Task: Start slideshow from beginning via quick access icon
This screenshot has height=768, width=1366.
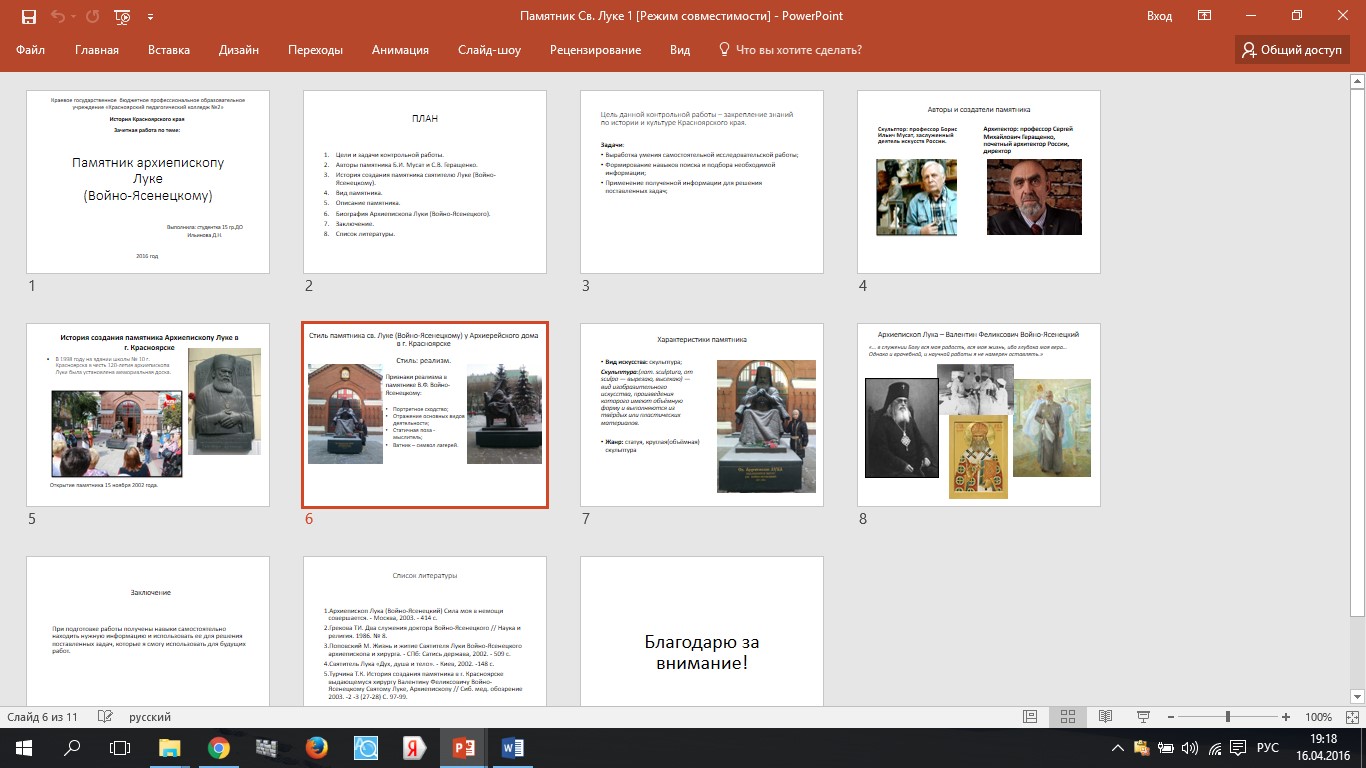Action: point(122,17)
